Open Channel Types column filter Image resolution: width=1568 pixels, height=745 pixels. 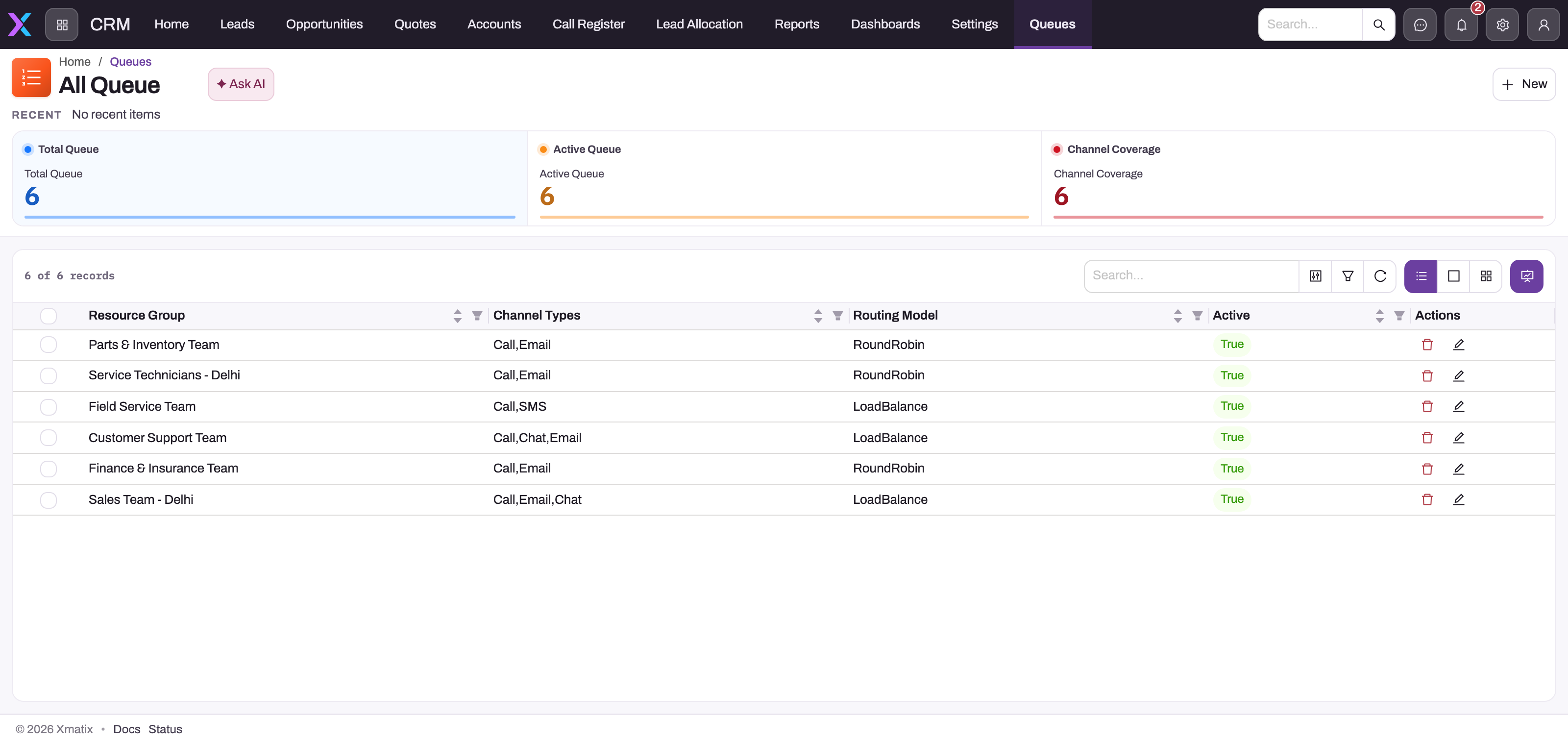point(837,315)
